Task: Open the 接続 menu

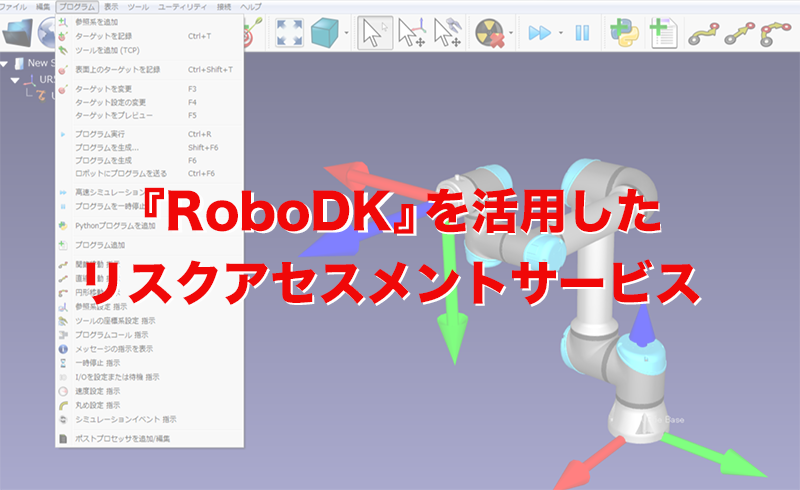Action: 223,7
